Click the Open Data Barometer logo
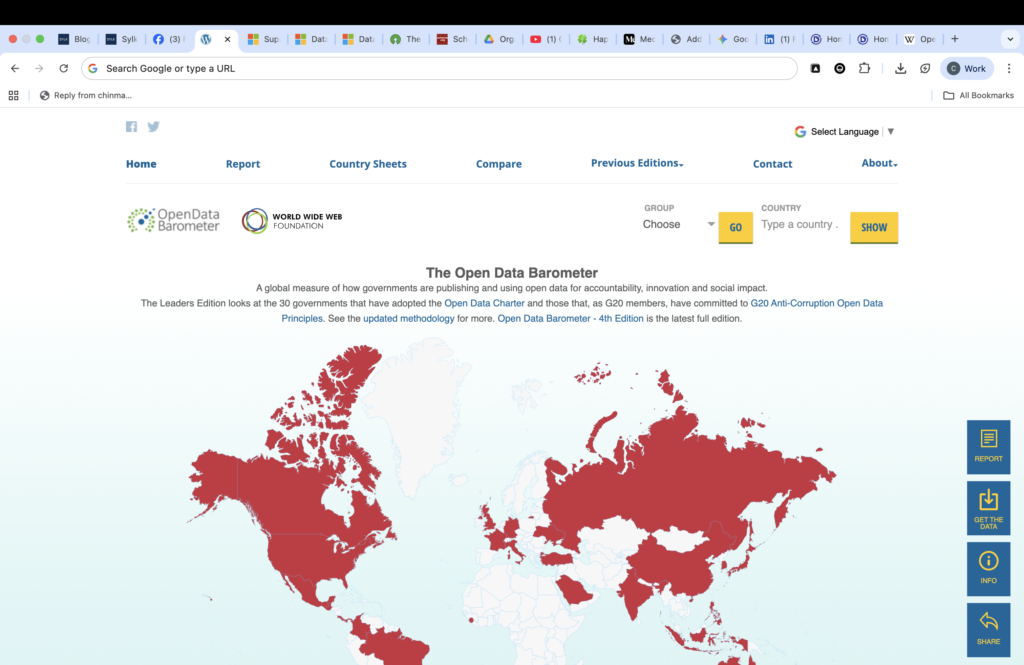 [174, 221]
